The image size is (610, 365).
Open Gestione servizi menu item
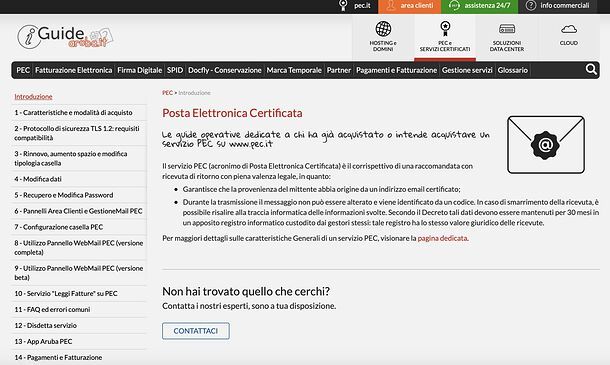(467, 70)
